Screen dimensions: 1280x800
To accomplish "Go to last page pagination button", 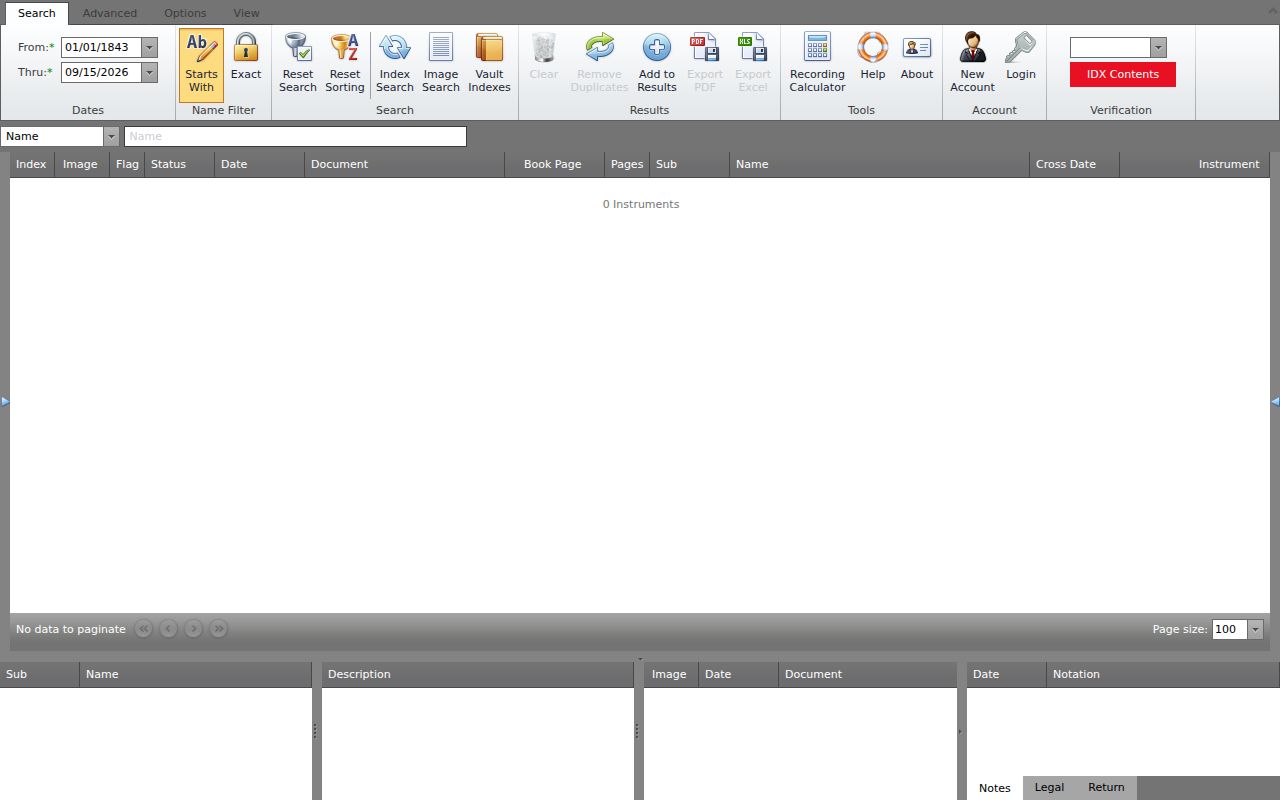I will [x=219, y=629].
